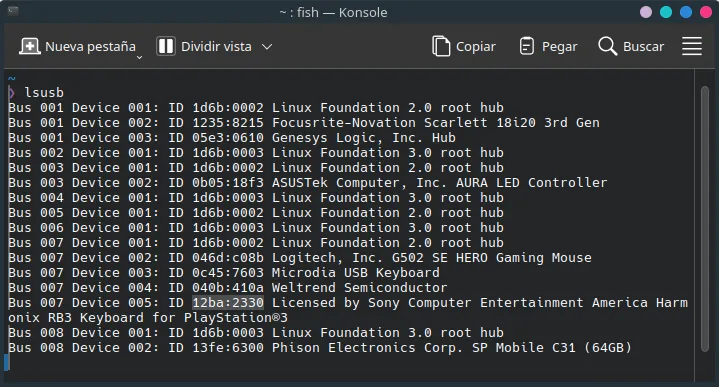Click the Weltrend Semiconductor line
The width and height of the screenshot is (719, 387).
point(227,287)
